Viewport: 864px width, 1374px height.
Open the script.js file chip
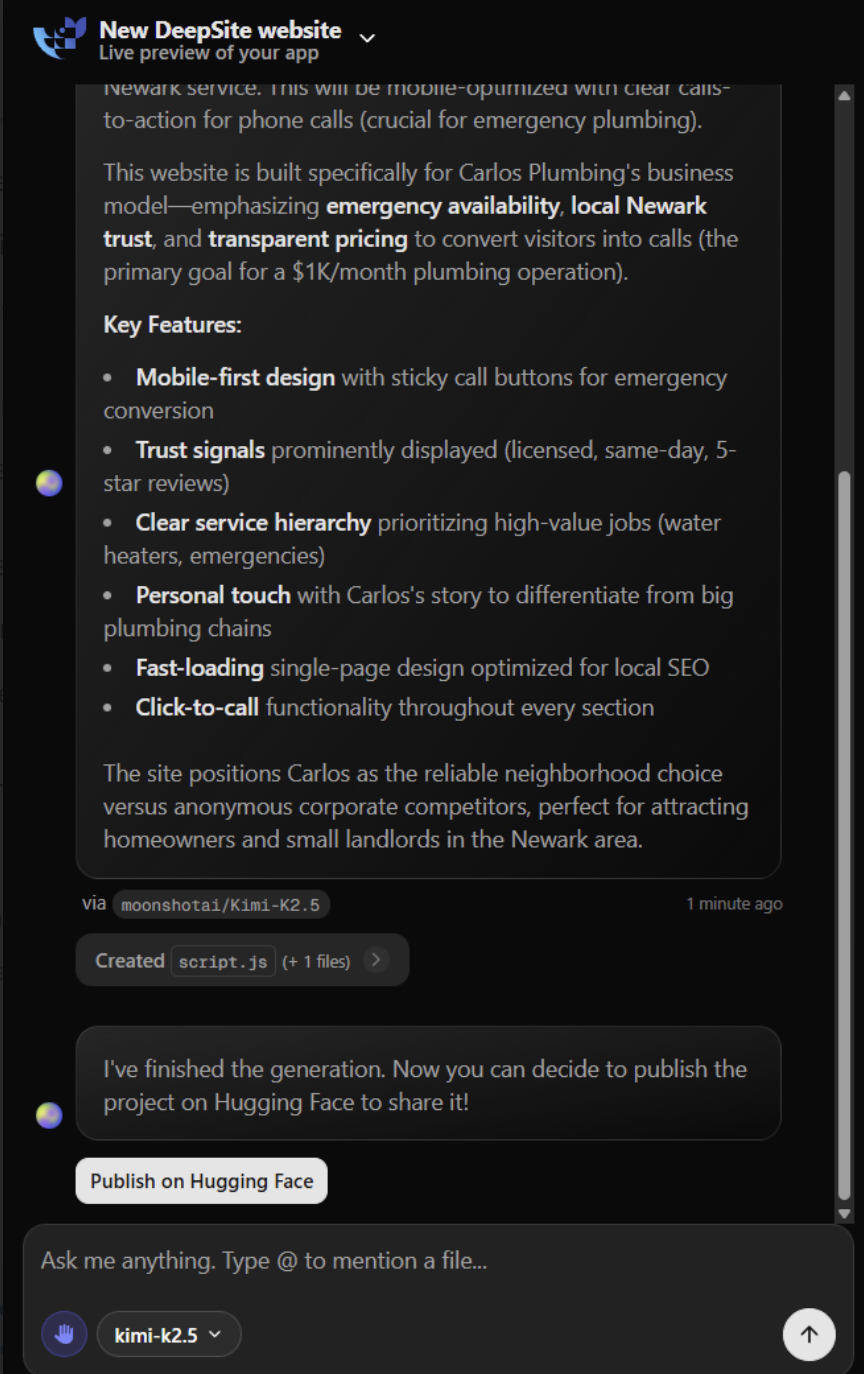point(223,961)
